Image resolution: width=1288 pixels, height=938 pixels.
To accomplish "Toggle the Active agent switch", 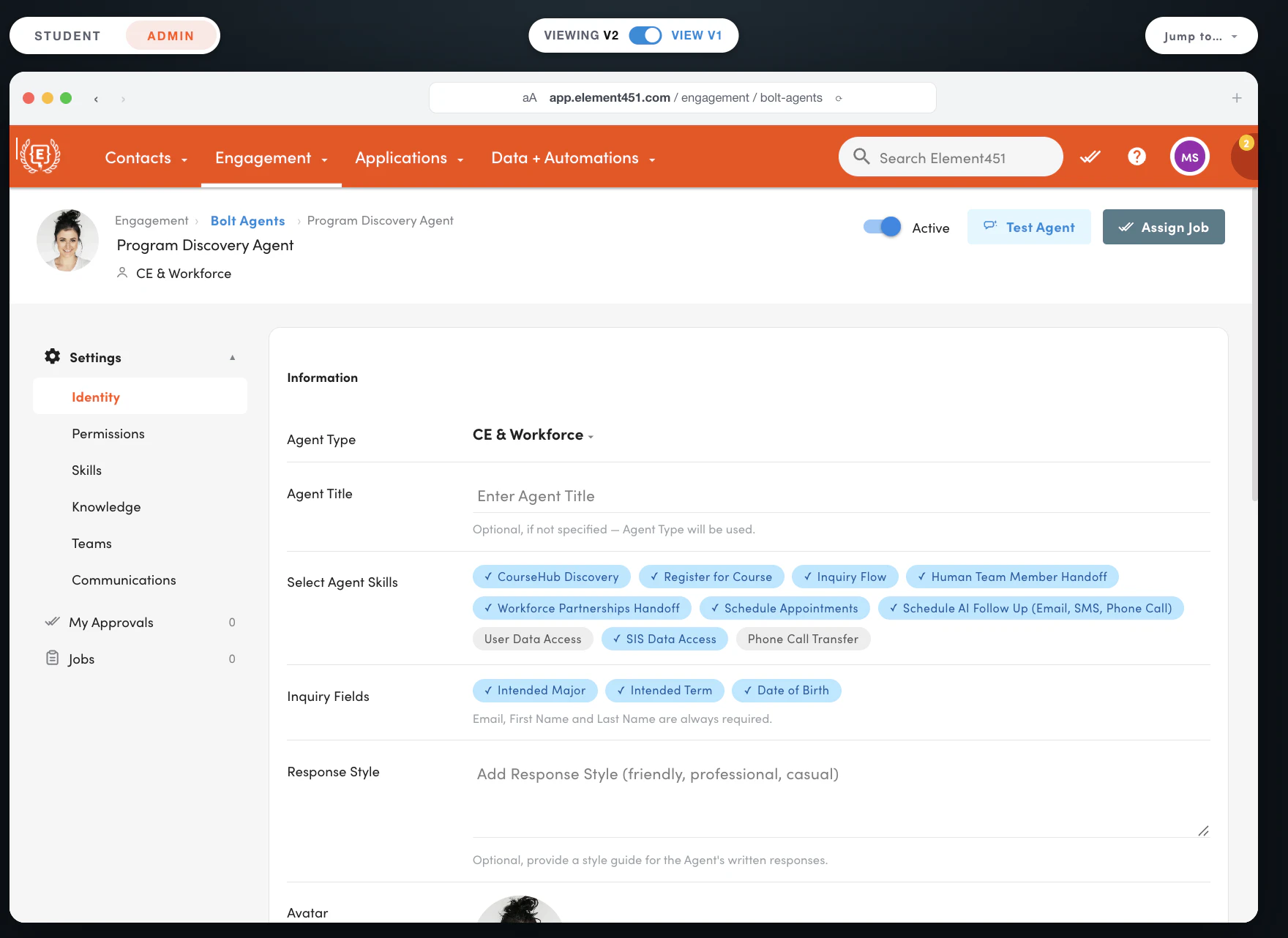I will pos(883,227).
